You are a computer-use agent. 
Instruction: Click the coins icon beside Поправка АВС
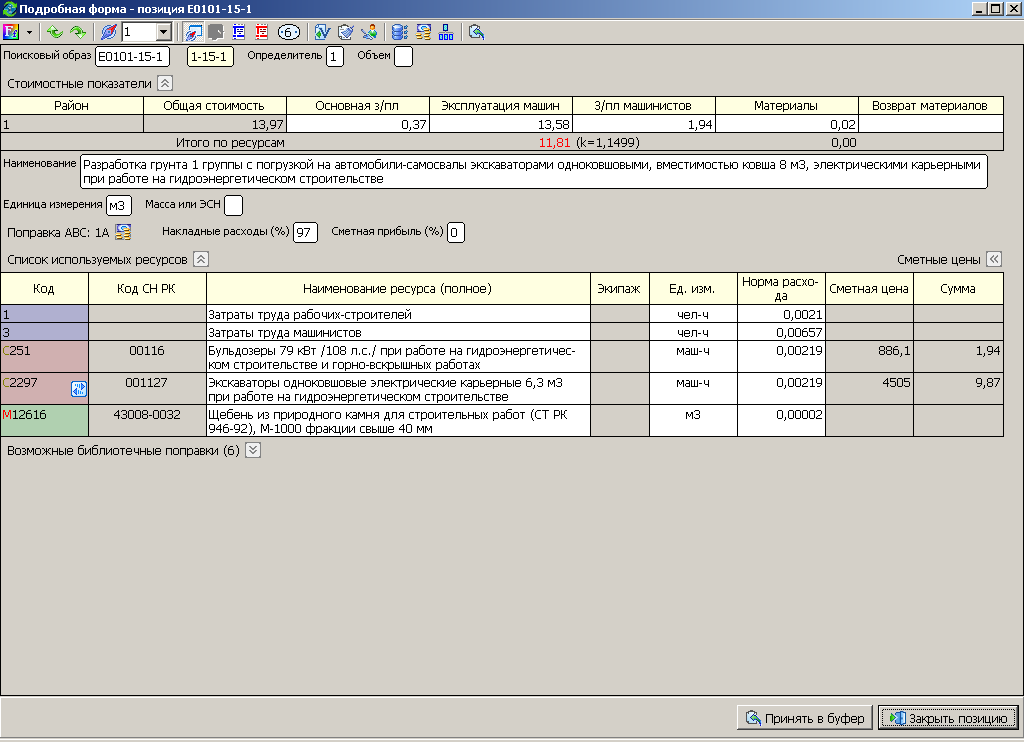[123, 233]
